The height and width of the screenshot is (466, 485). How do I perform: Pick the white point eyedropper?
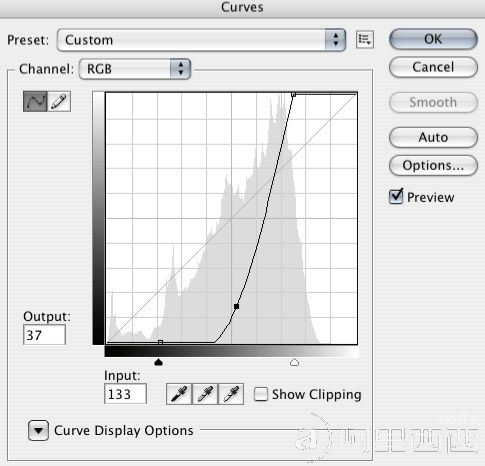coord(231,394)
